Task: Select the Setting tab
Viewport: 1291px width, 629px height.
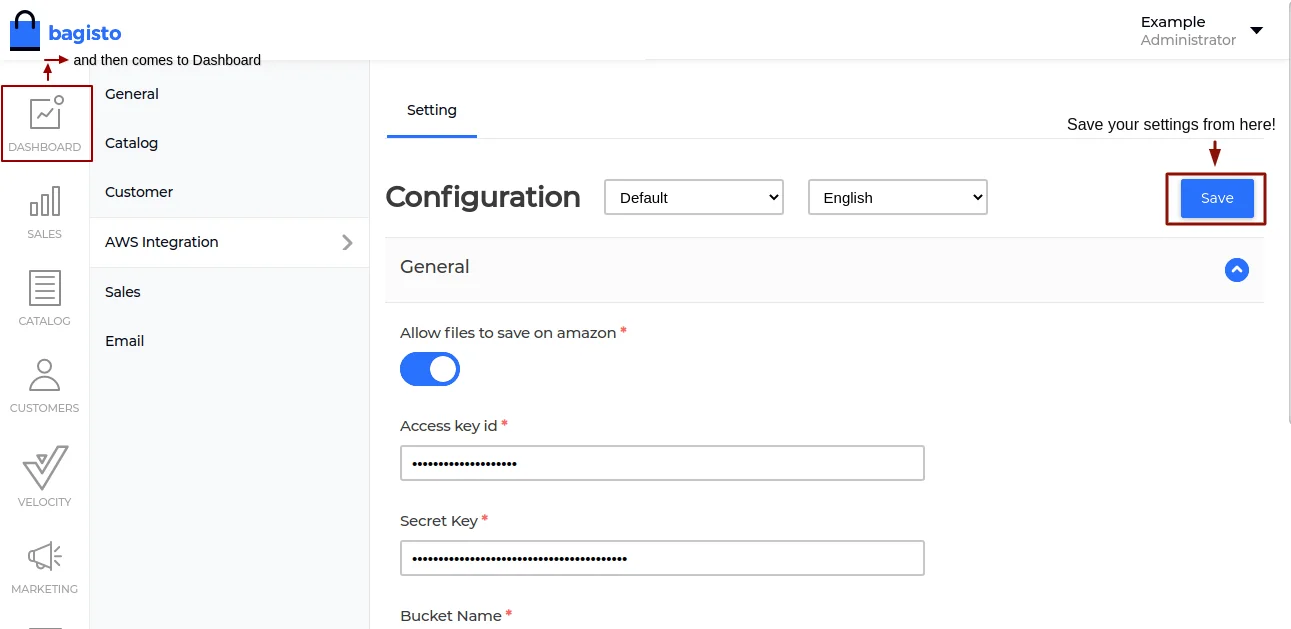Action: pos(432,110)
